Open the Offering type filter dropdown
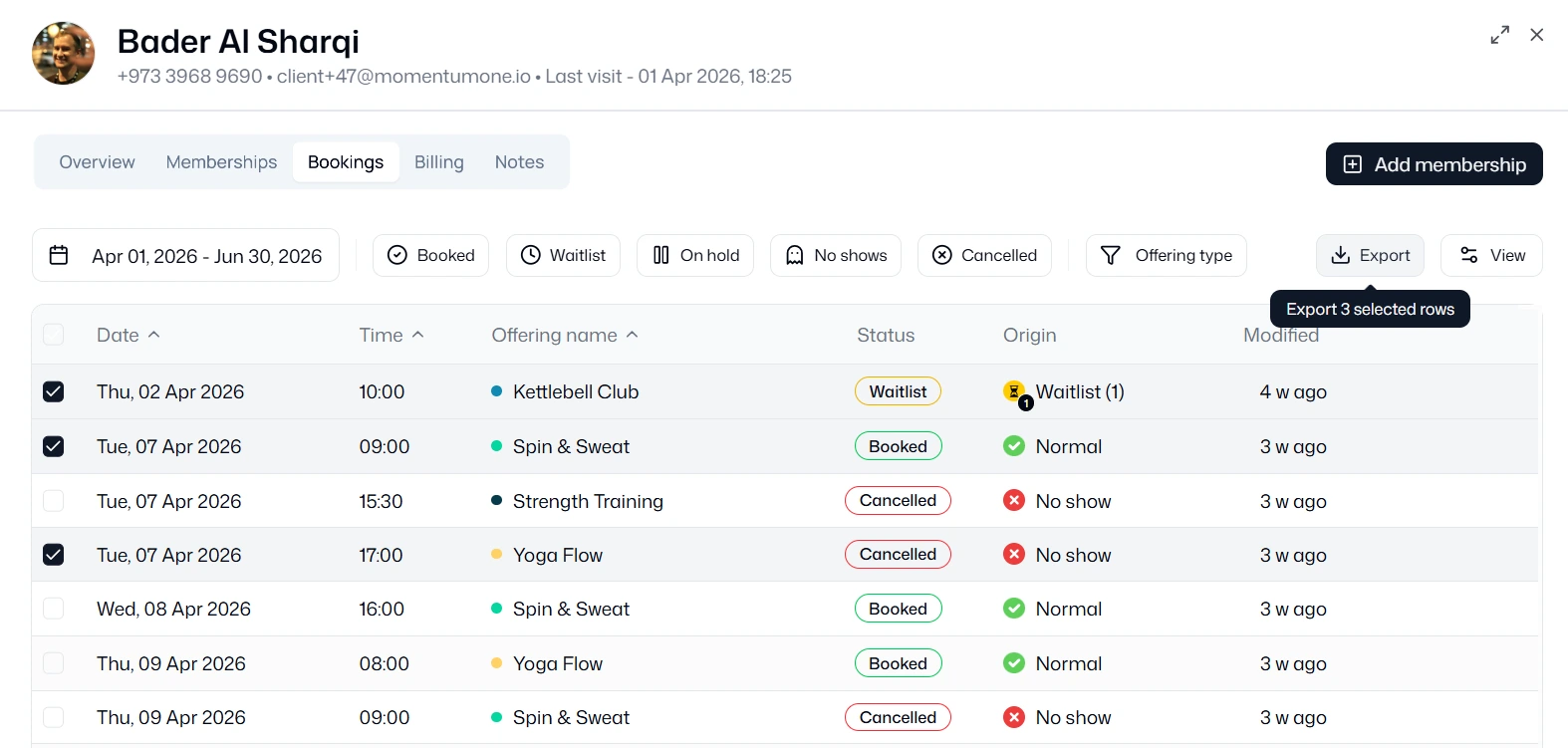The width and height of the screenshot is (1568, 748). click(1167, 255)
